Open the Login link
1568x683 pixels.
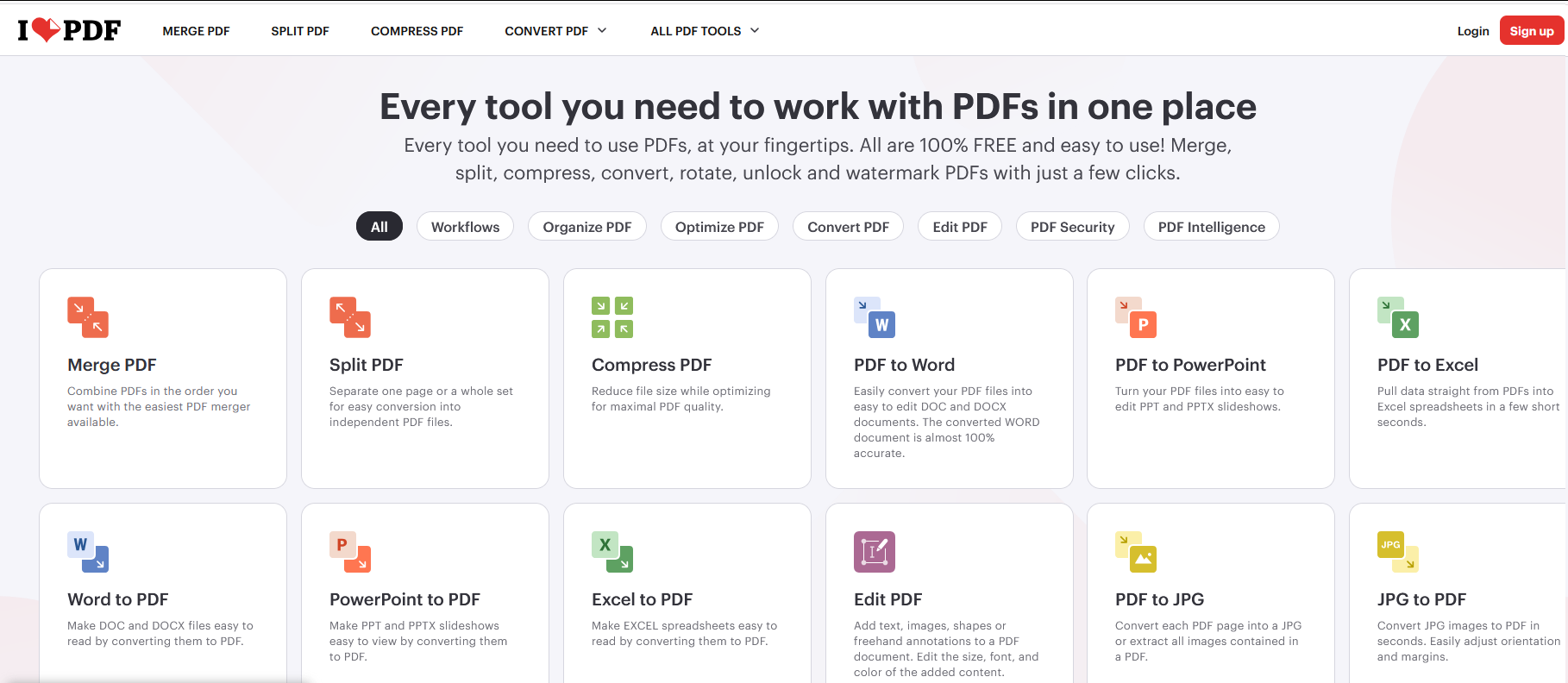pos(1473,31)
